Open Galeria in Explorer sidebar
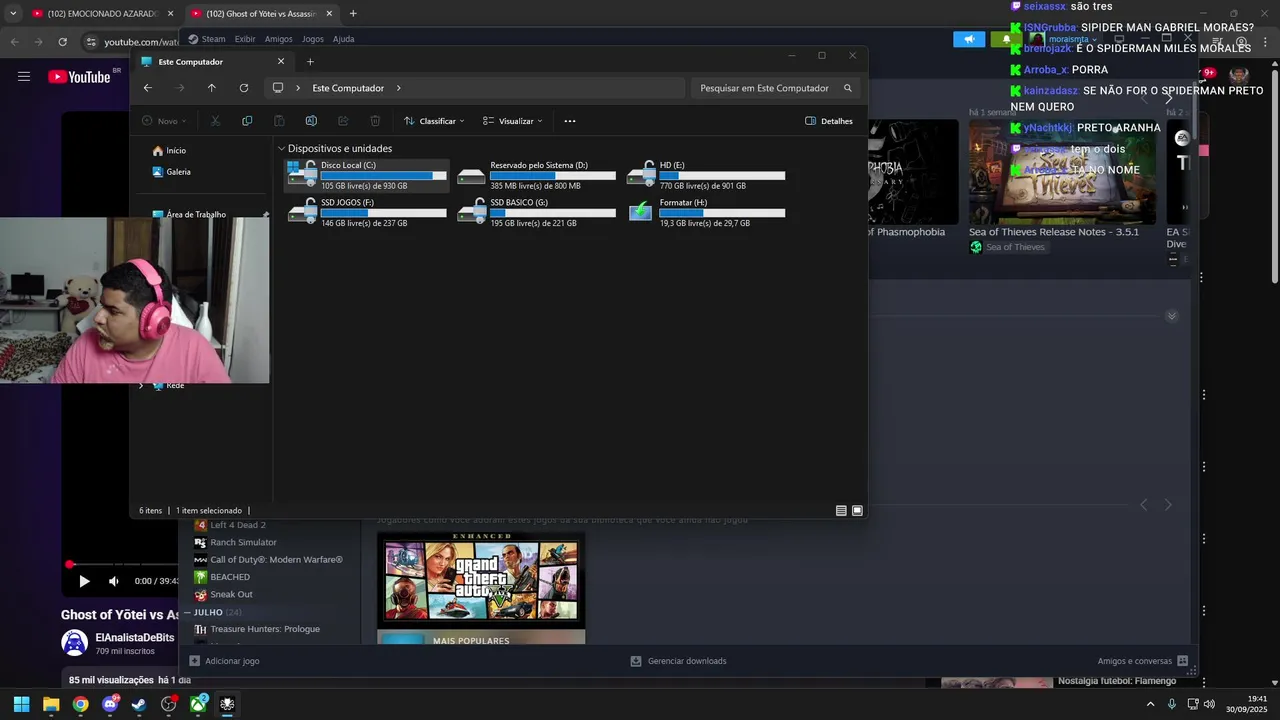Viewport: 1280px width, 720px height. click(x=171, y=172)
